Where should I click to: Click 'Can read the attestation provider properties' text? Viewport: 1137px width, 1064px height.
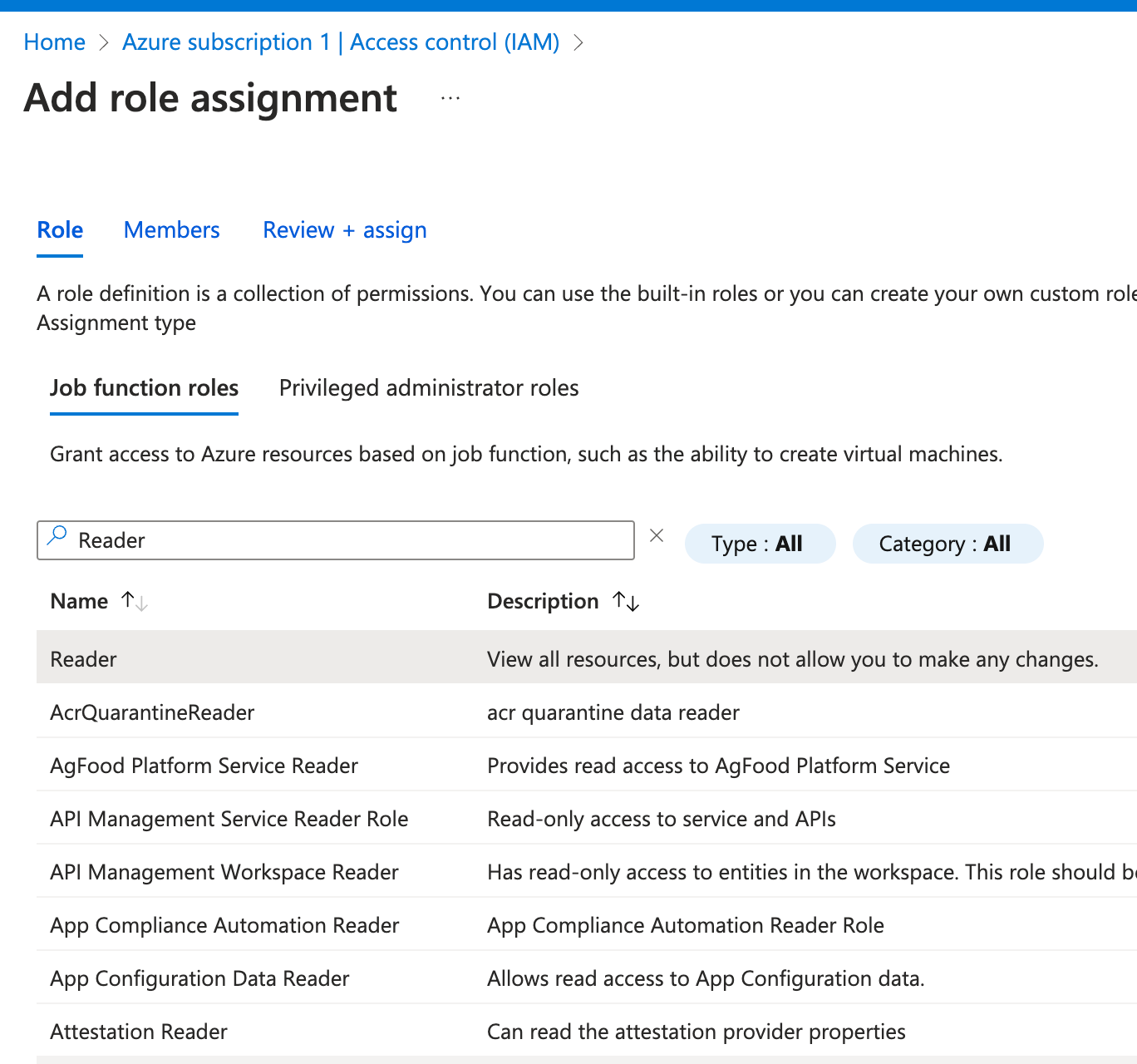coord(696,1032)
